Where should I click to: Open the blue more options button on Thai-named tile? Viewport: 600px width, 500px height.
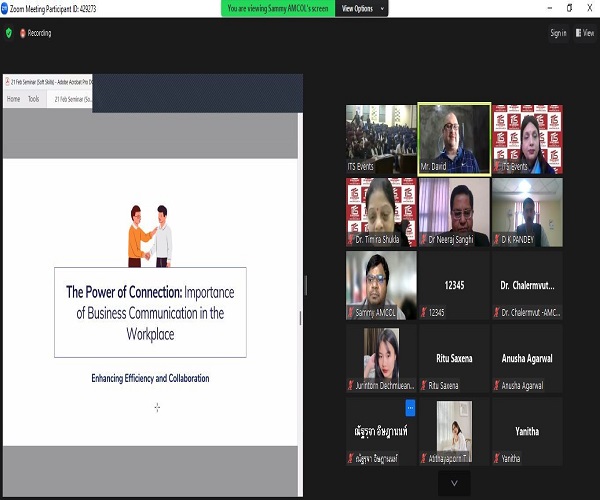coord(410,408)
